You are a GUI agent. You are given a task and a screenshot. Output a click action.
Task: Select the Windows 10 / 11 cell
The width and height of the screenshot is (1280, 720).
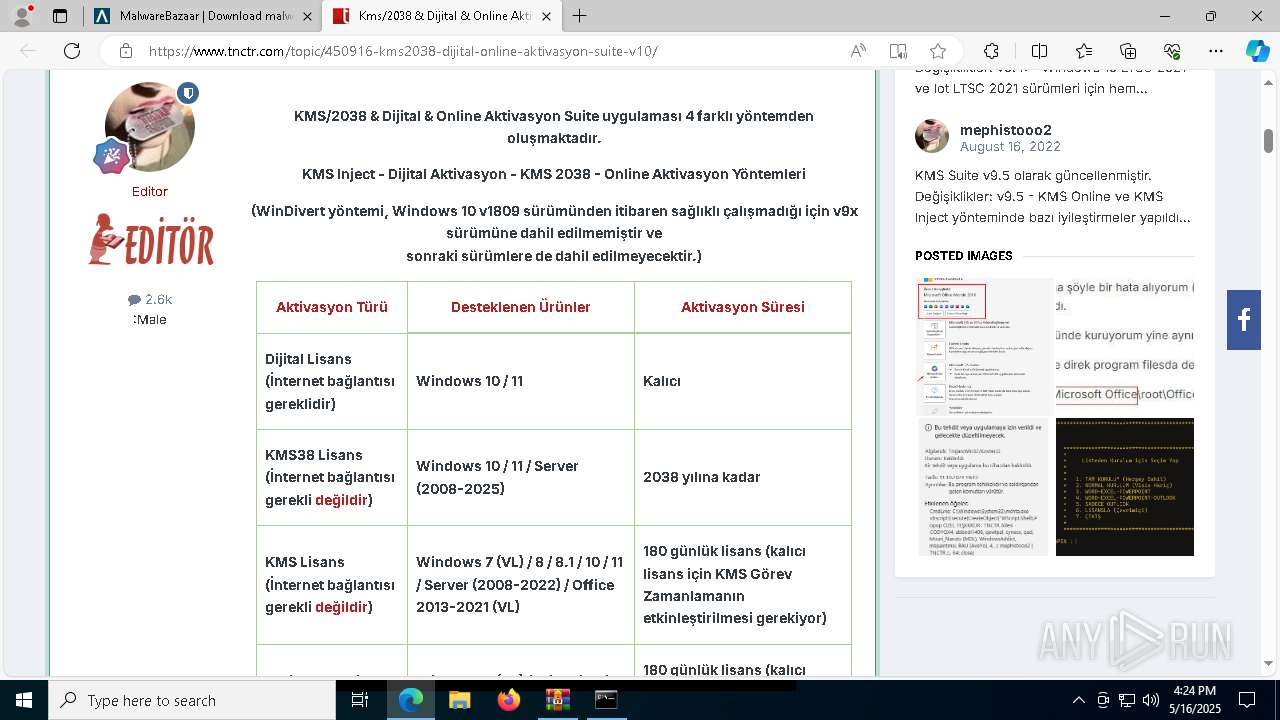point(521,381)
